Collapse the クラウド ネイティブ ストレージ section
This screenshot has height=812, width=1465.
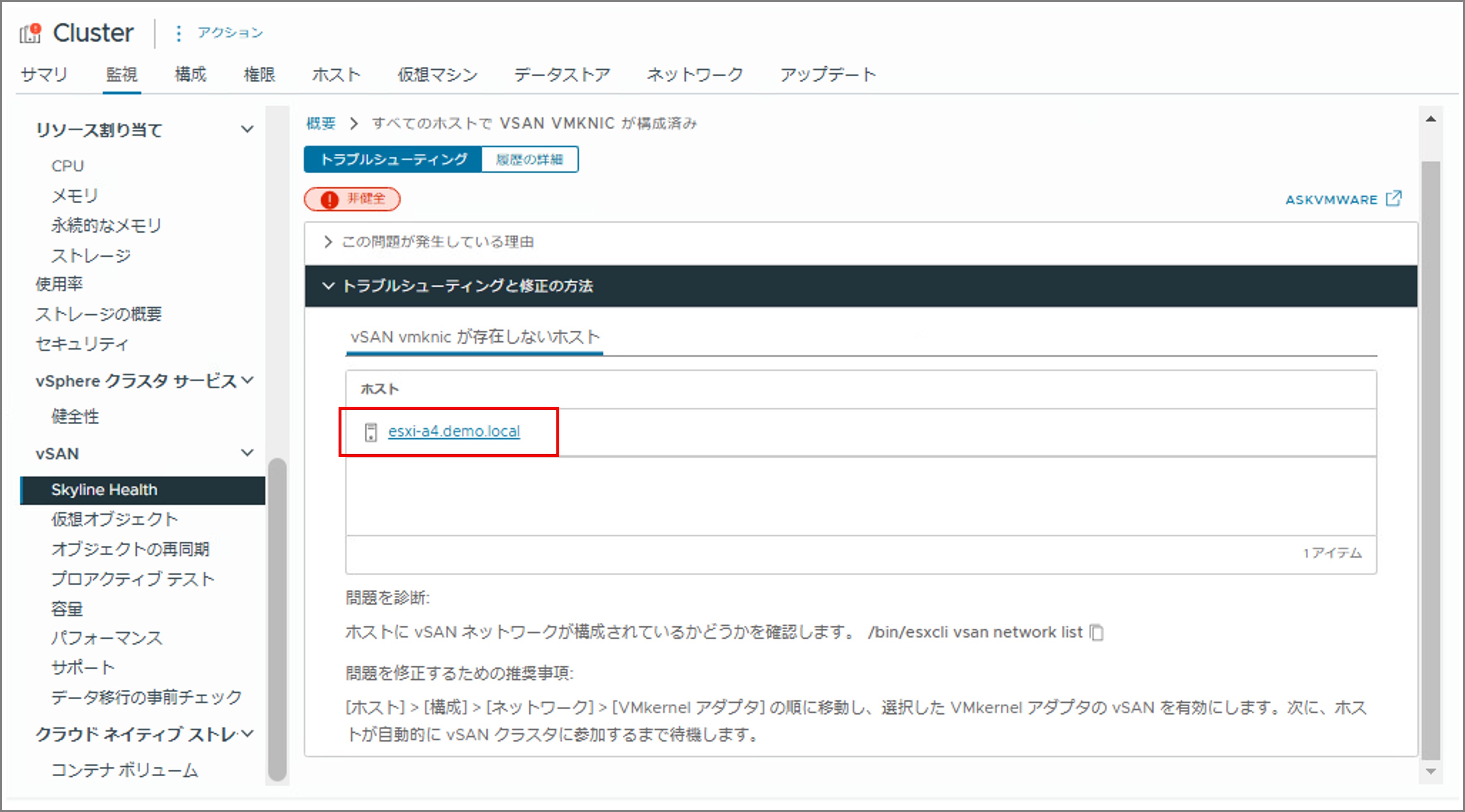pos(247,734)
